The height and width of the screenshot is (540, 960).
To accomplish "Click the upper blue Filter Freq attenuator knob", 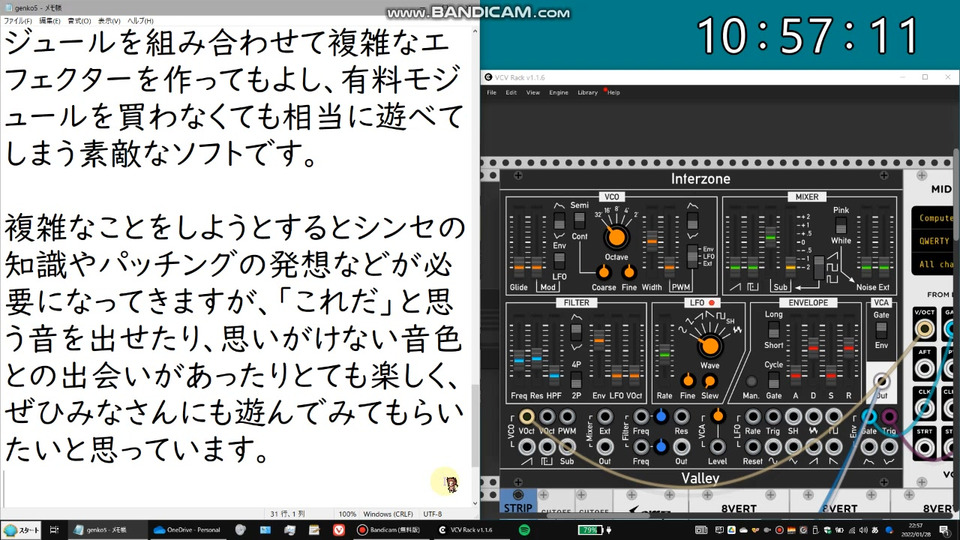I will pos(661,417).
